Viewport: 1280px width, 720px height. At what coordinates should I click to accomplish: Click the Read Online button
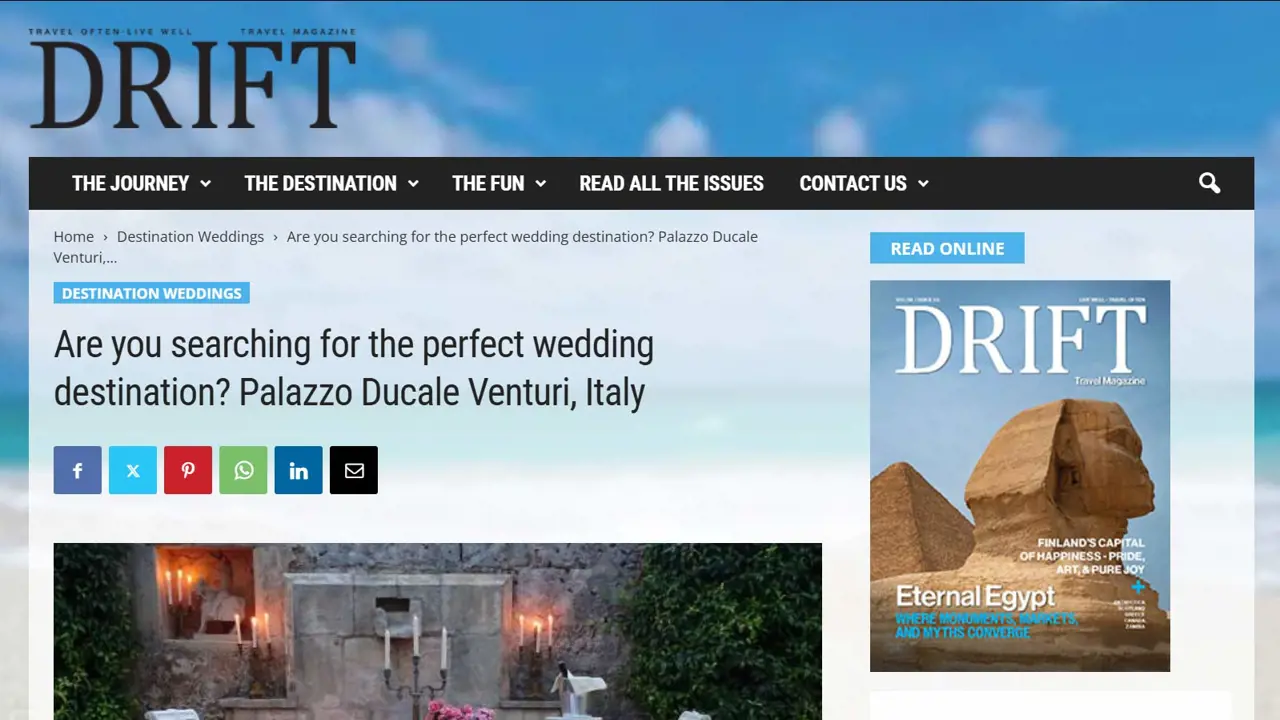946,248
